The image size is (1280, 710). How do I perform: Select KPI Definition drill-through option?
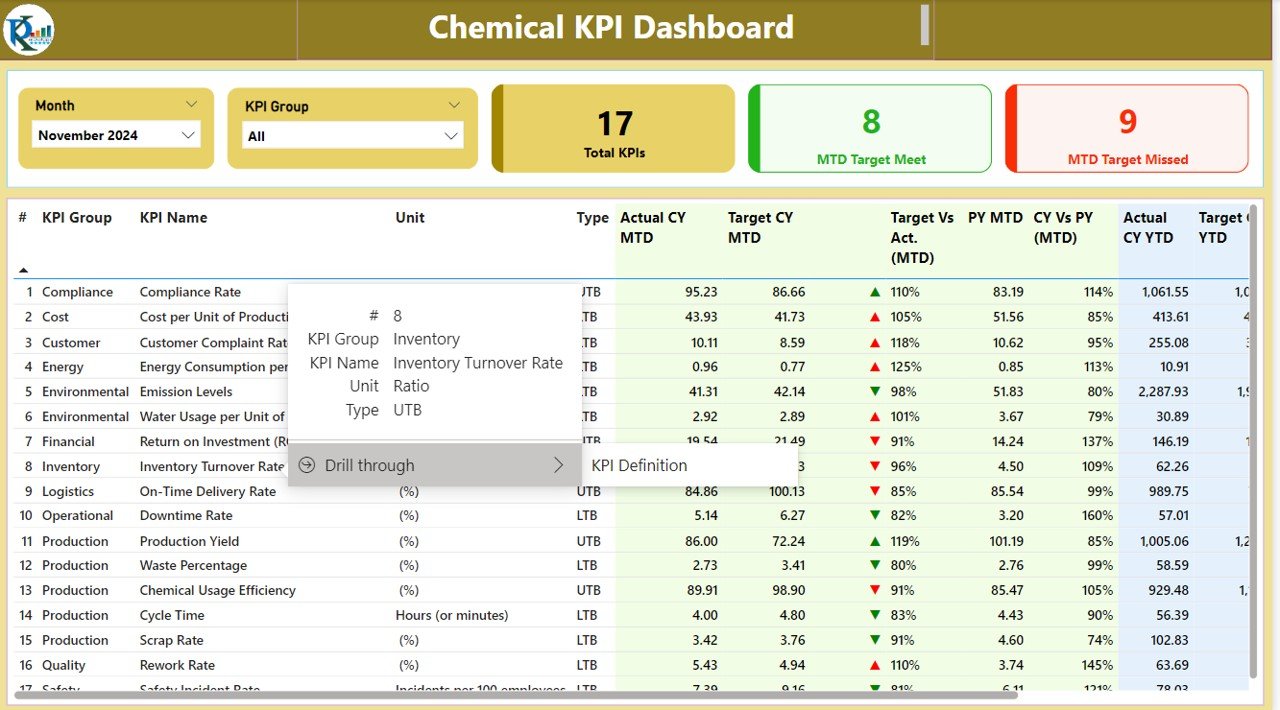pos(639,465)
